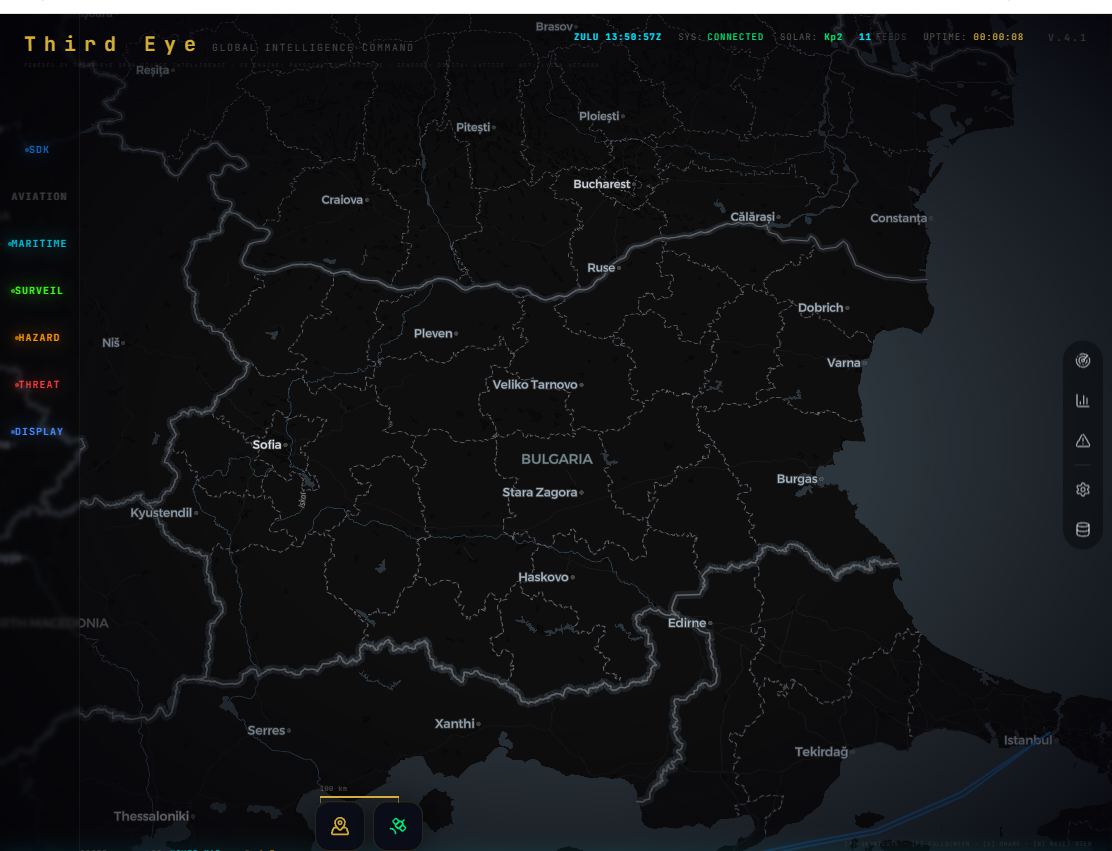Click the SYS CONNECTED status indicator
Viewport: 1112px width, 851px height.
[x=721, y=37]
